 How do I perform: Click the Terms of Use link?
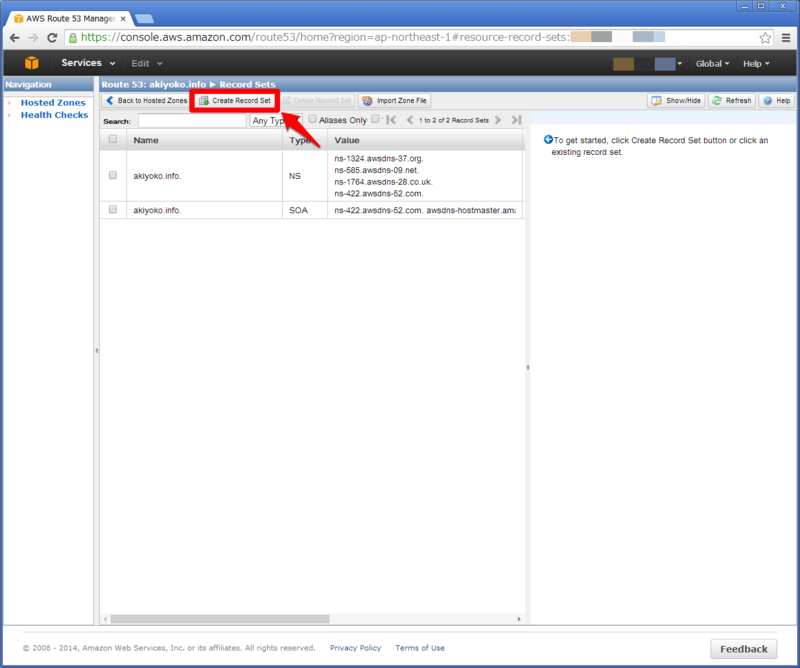click(x=419, y=648)
